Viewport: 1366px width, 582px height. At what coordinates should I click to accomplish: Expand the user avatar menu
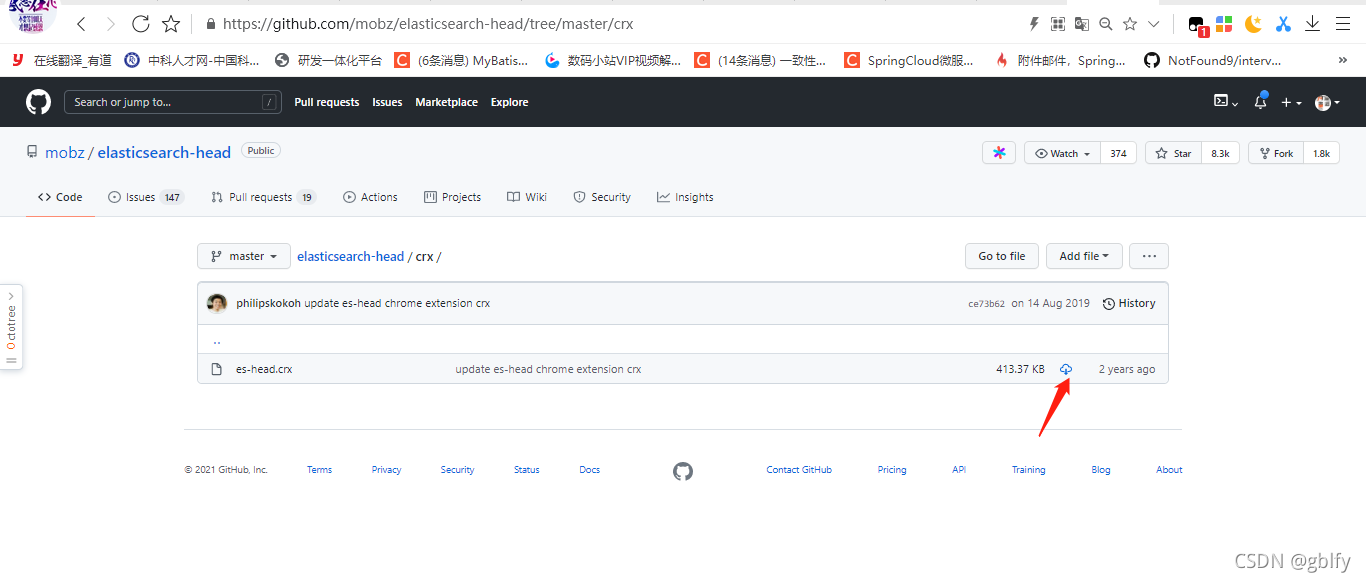pos(1327,102)
